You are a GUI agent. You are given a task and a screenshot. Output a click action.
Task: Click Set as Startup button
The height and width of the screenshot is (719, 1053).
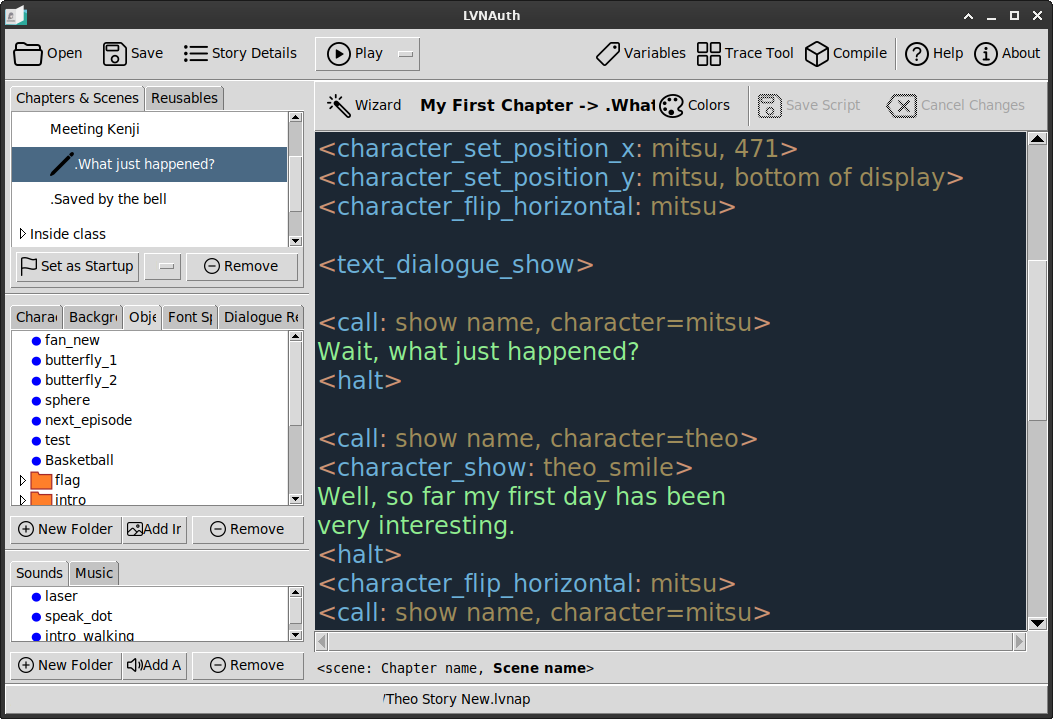pos(77,267)
